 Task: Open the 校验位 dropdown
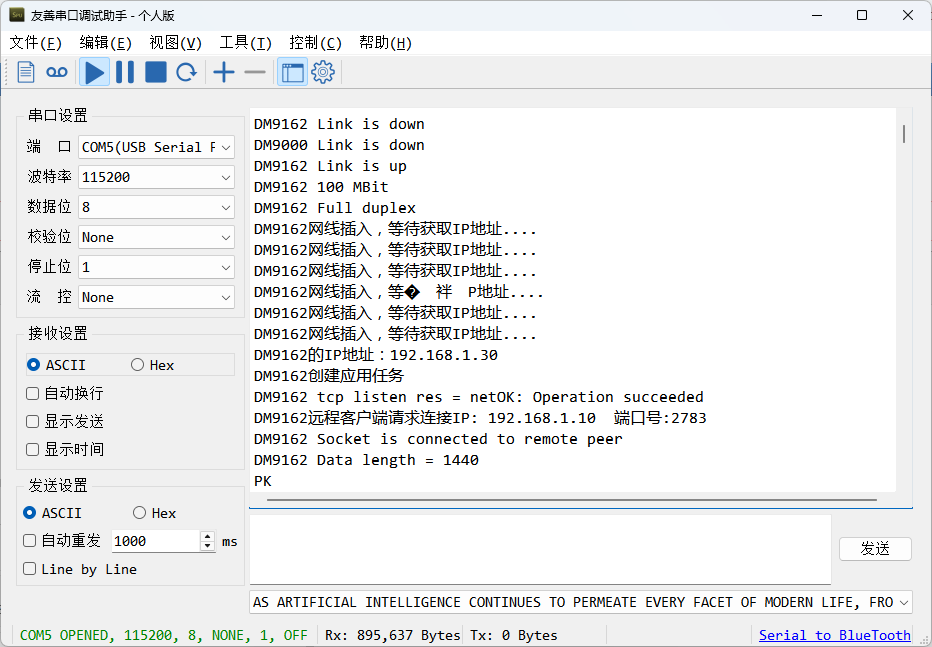click(x=156, y=237)
